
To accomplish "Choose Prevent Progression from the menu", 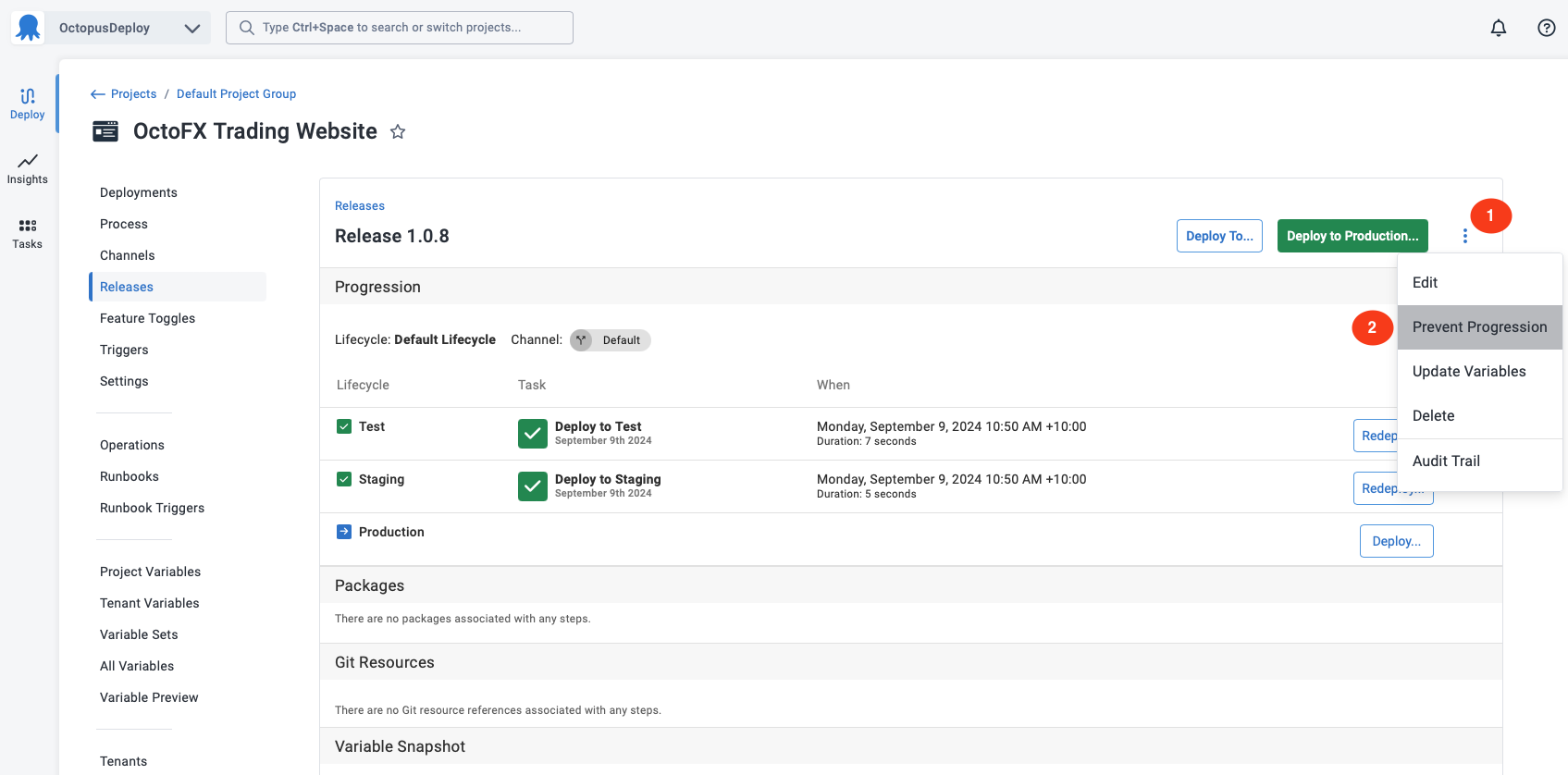I will pos(1479,327).
